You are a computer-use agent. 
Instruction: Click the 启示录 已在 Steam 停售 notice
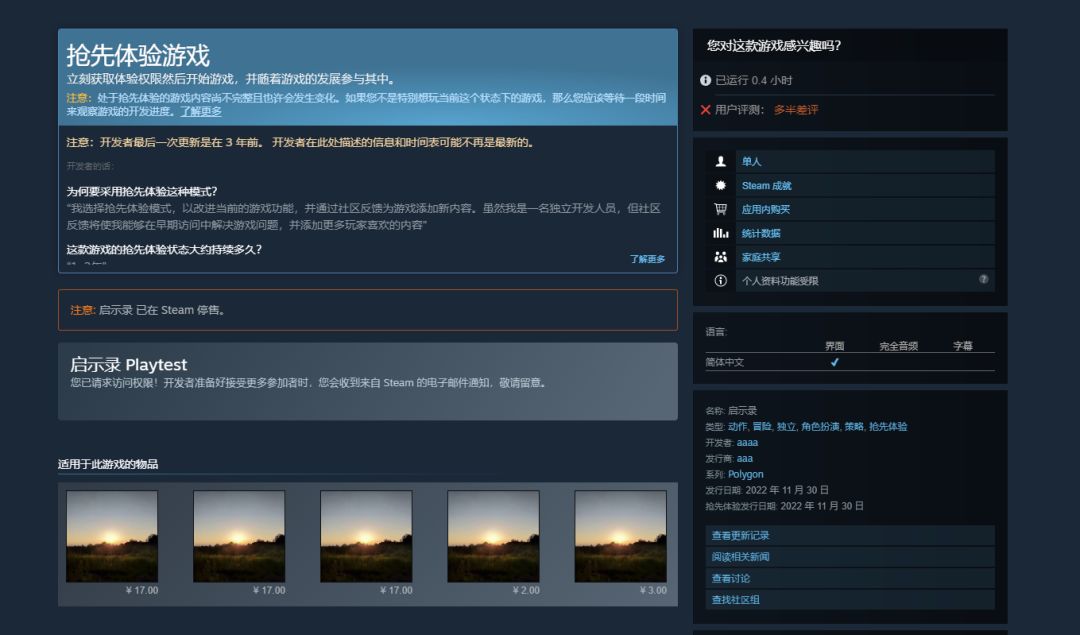click(368, 310)
